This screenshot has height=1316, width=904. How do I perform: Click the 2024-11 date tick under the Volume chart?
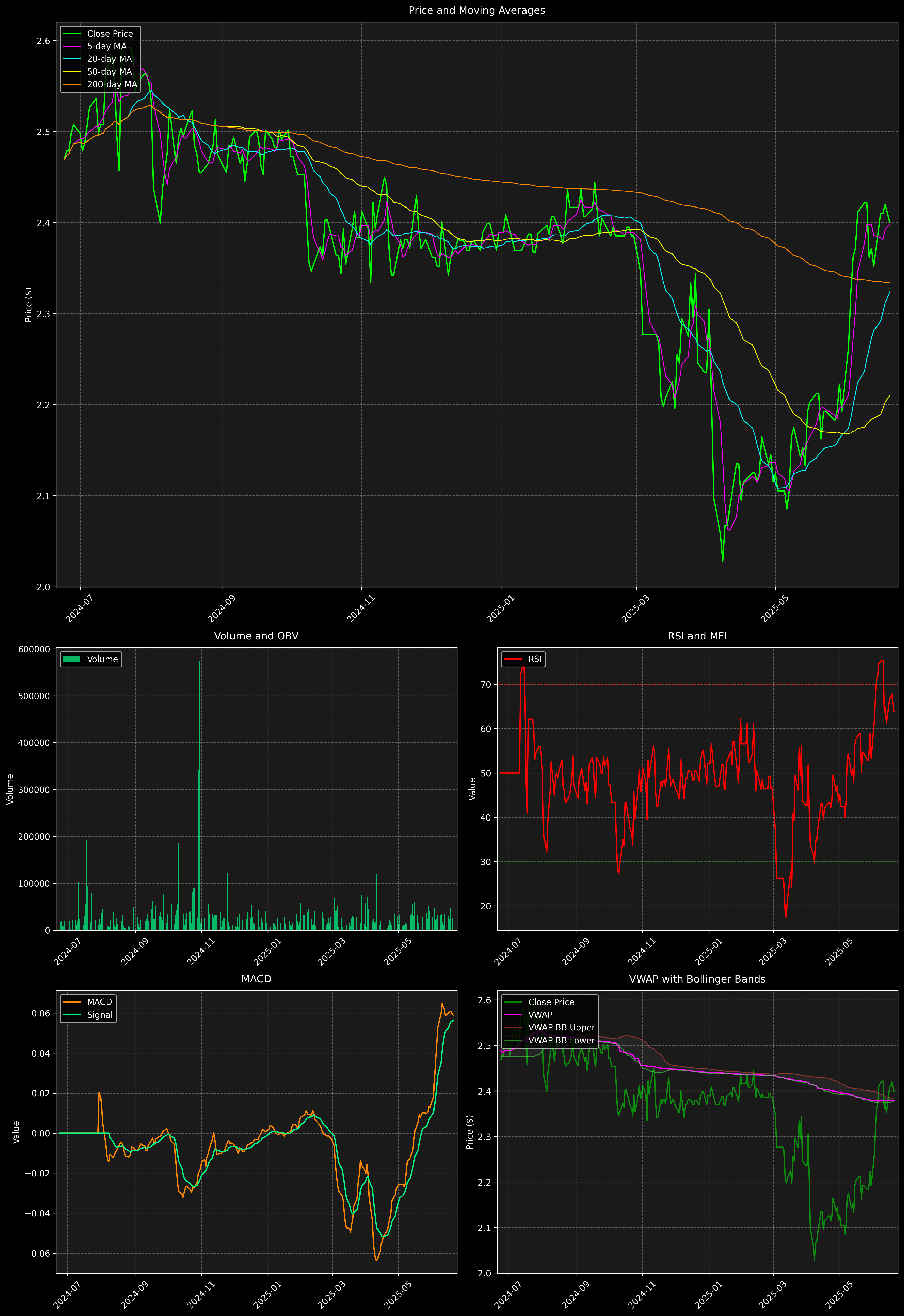[201, 952]
